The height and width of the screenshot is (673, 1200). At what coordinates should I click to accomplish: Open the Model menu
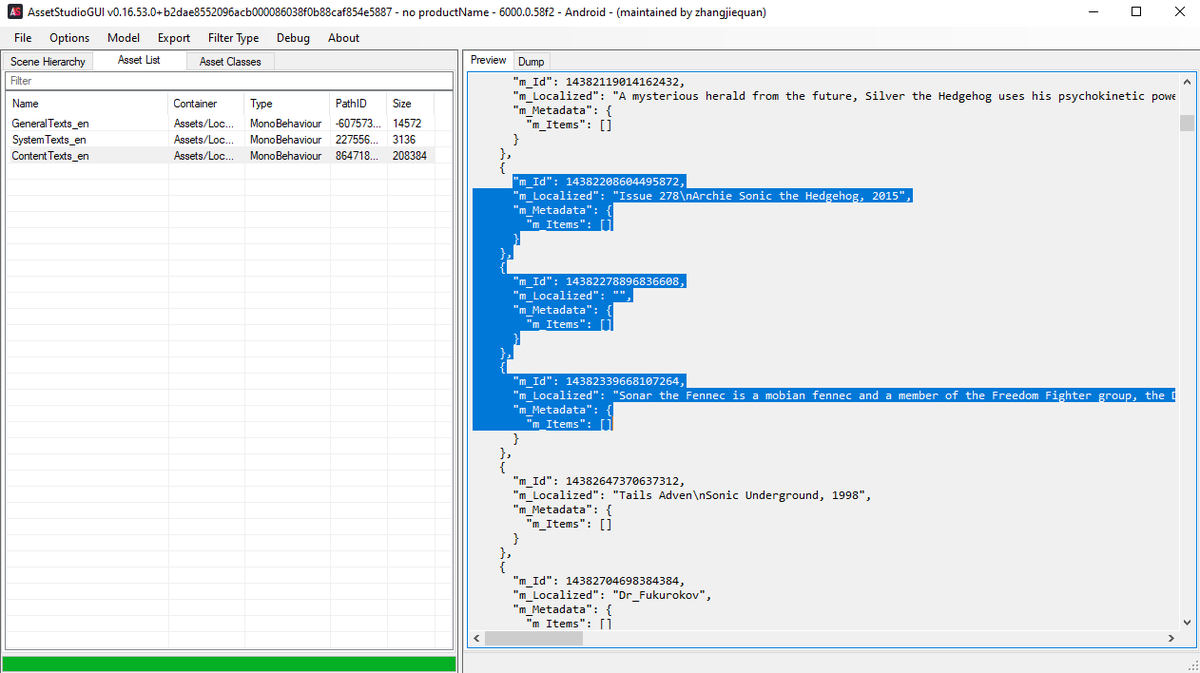coord(123,38)
